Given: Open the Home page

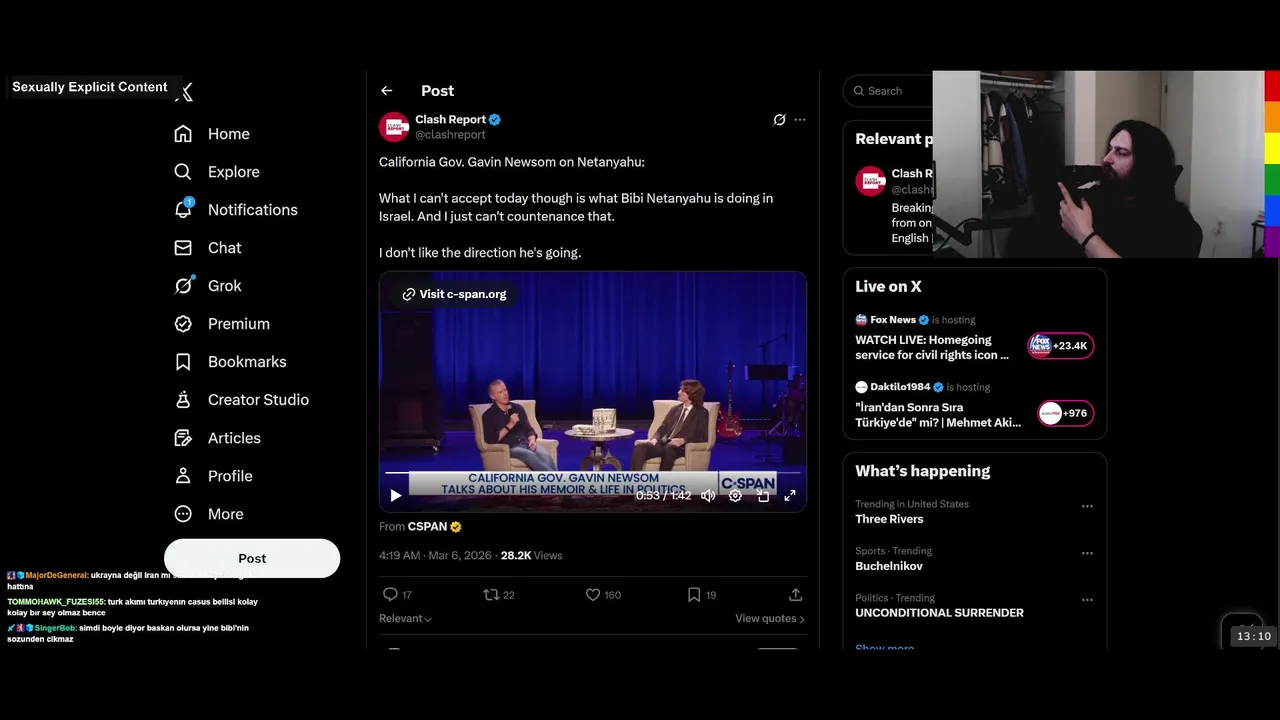Looking at the screenshot, I should [212, 134].
